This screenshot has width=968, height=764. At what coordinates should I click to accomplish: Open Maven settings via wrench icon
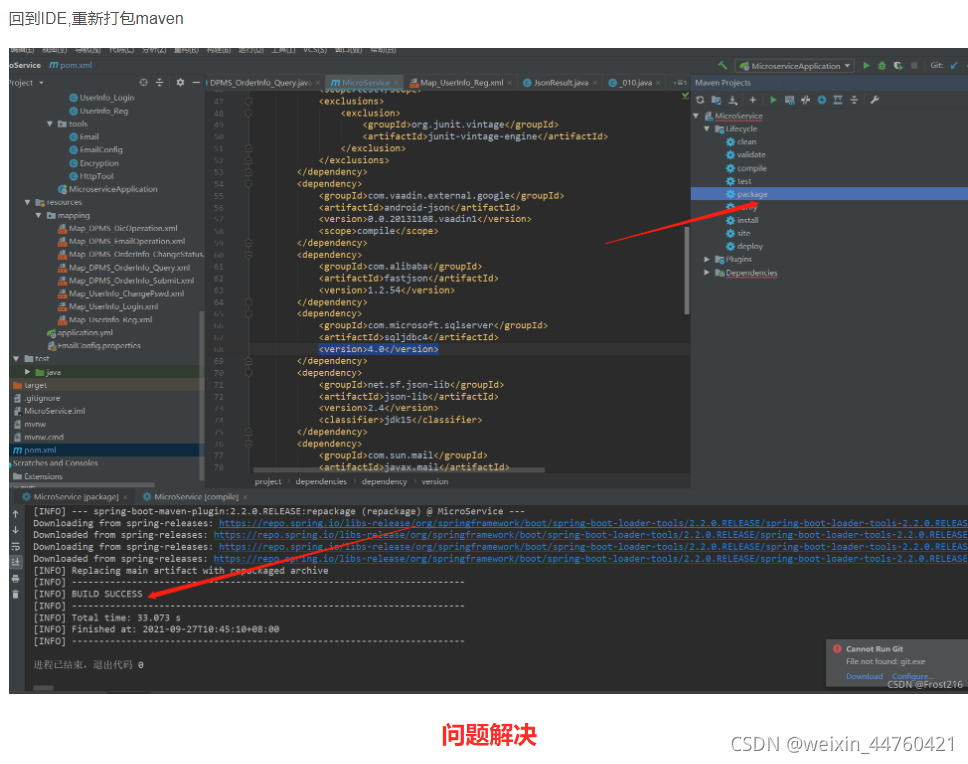click(874, 100)
